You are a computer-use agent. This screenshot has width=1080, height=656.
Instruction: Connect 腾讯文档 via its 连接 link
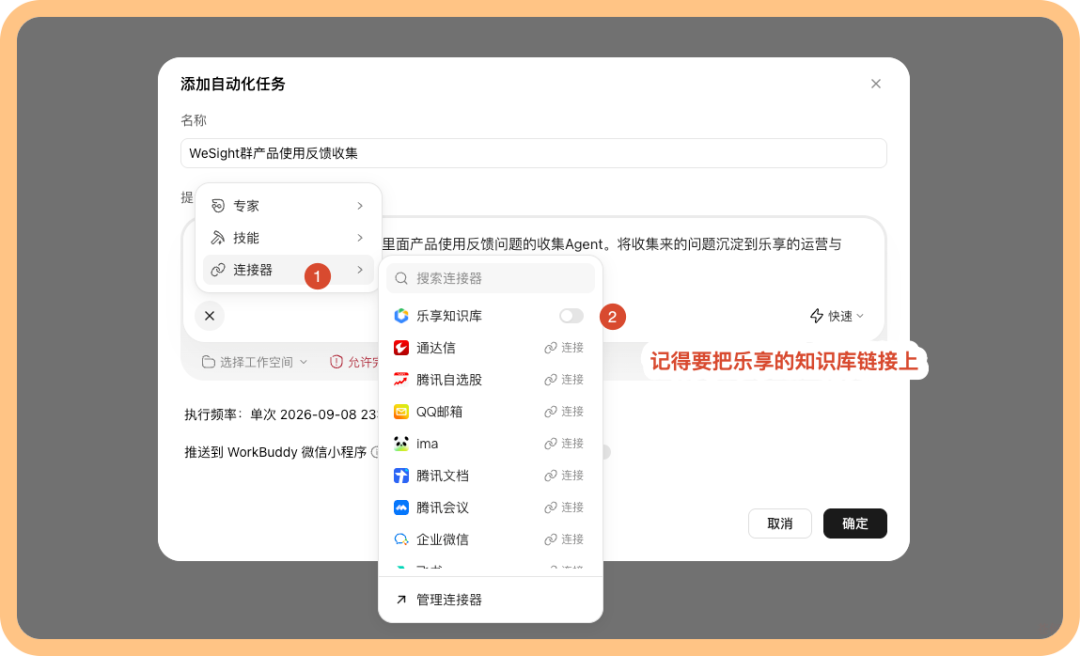coord(564,475)
